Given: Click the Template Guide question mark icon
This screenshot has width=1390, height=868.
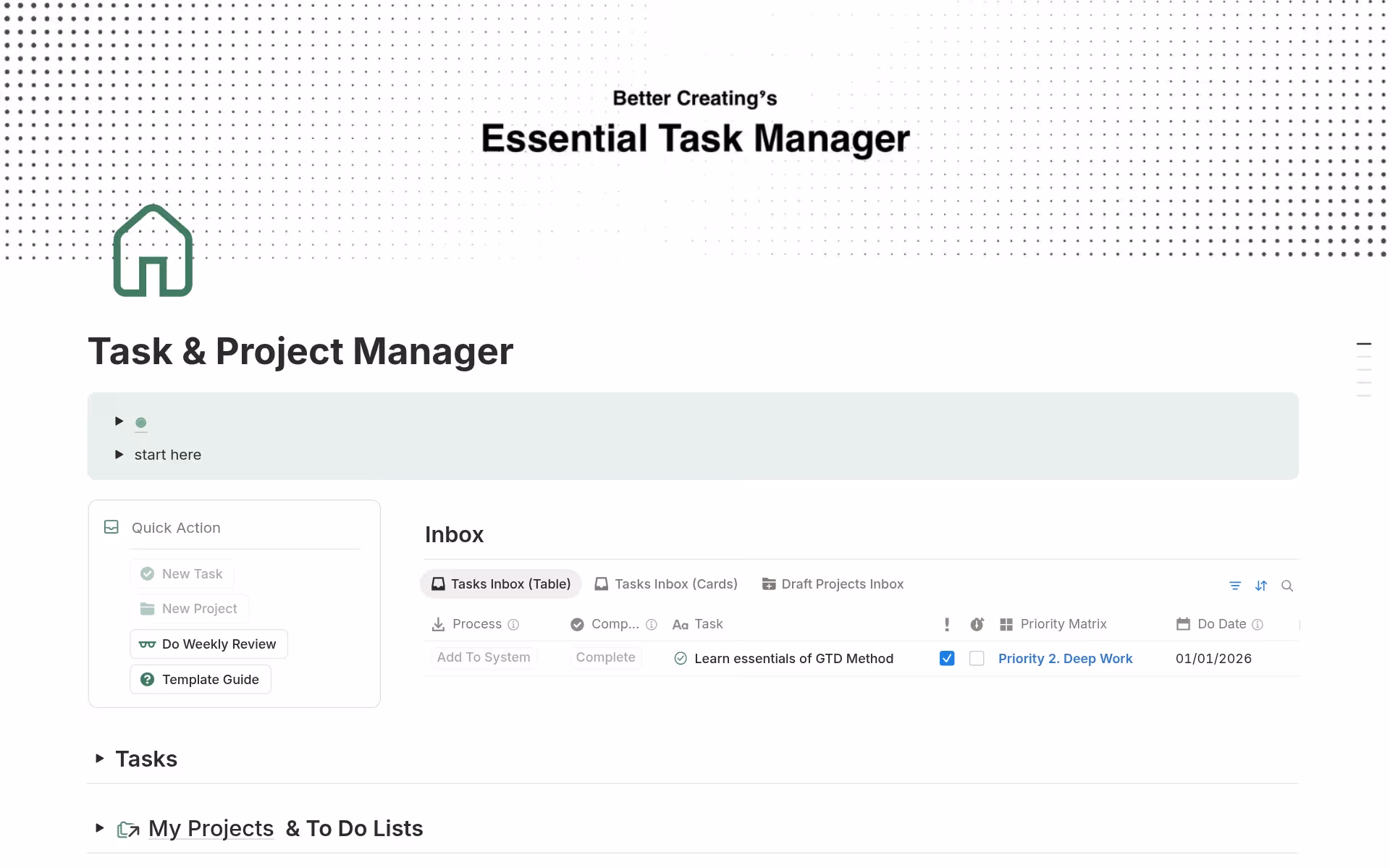Looking at the screenshot, I should pyautogui.click(x=147, y=679).
